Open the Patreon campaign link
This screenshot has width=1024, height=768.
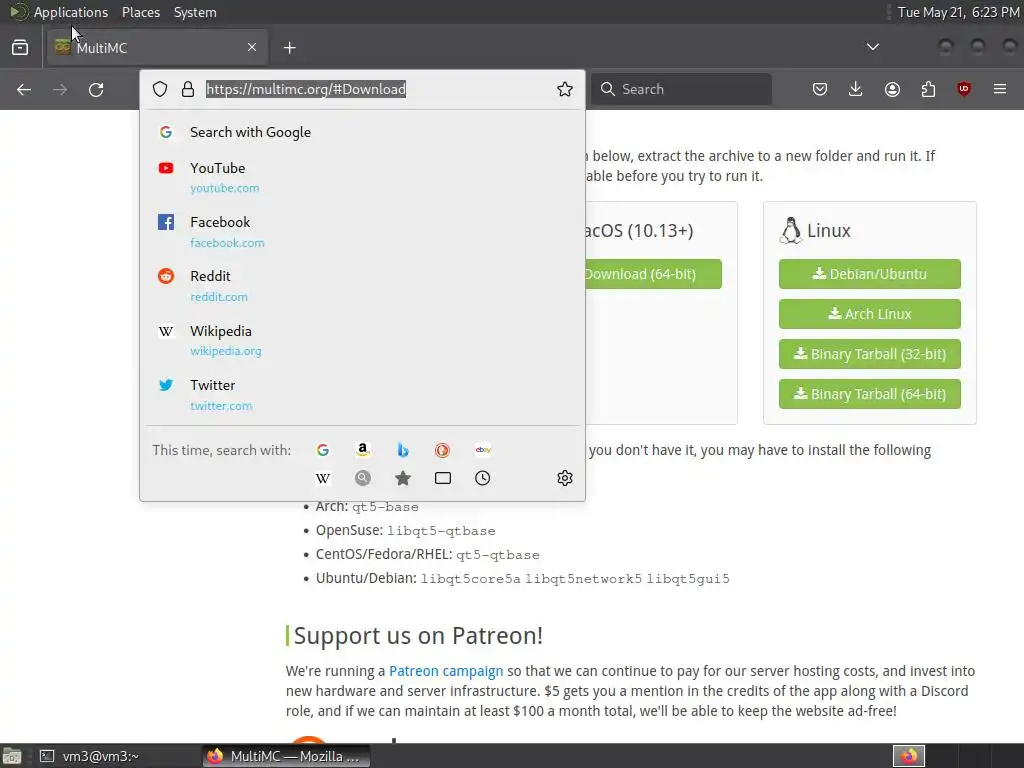(x=446, y=671)
